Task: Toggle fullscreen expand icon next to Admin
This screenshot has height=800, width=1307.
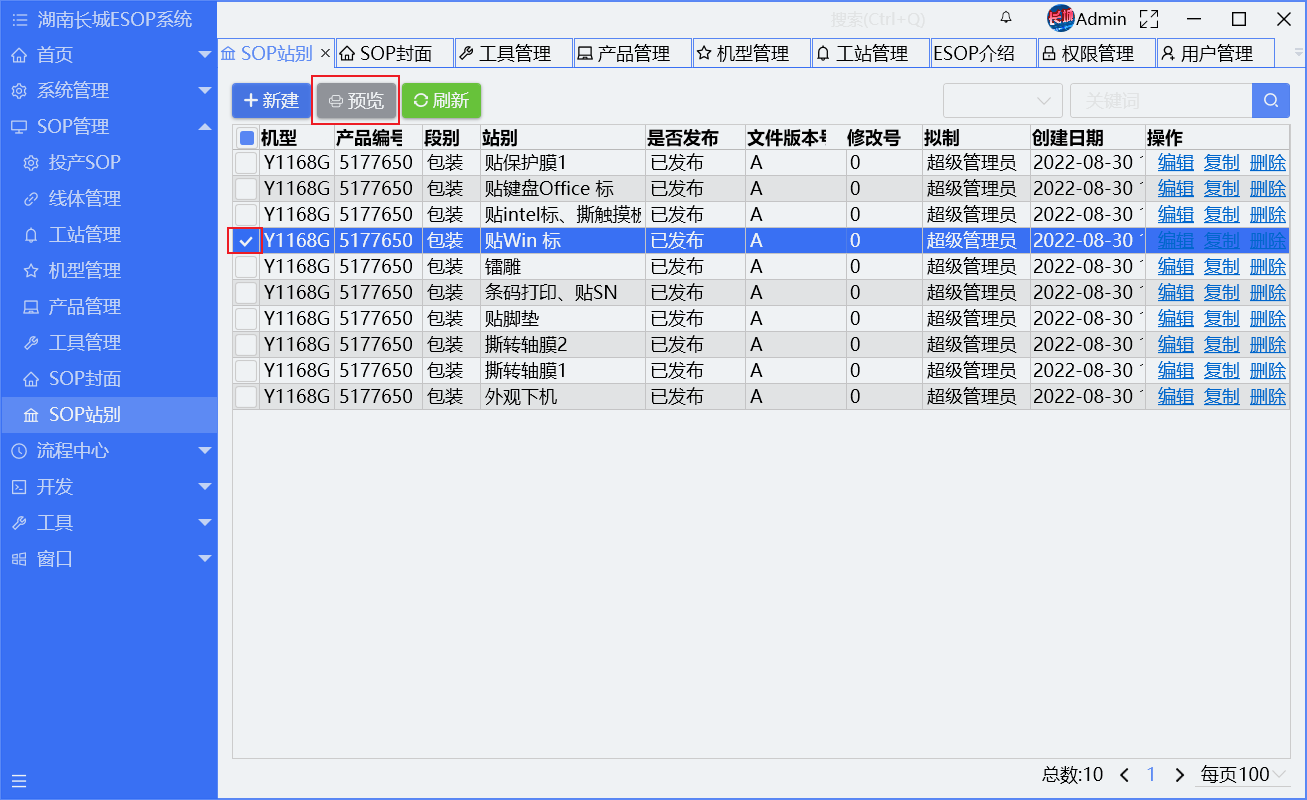Action: pos(1149,18)
